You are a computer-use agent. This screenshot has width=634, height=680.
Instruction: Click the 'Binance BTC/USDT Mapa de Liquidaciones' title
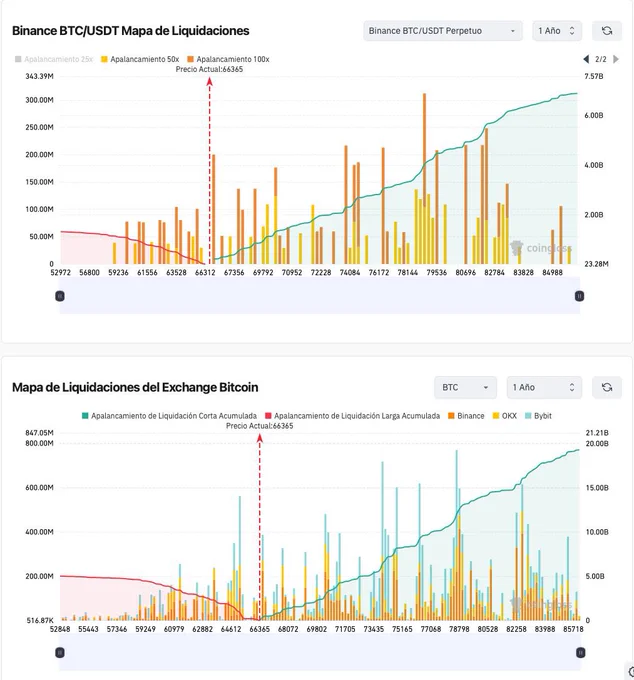[131, 31]
